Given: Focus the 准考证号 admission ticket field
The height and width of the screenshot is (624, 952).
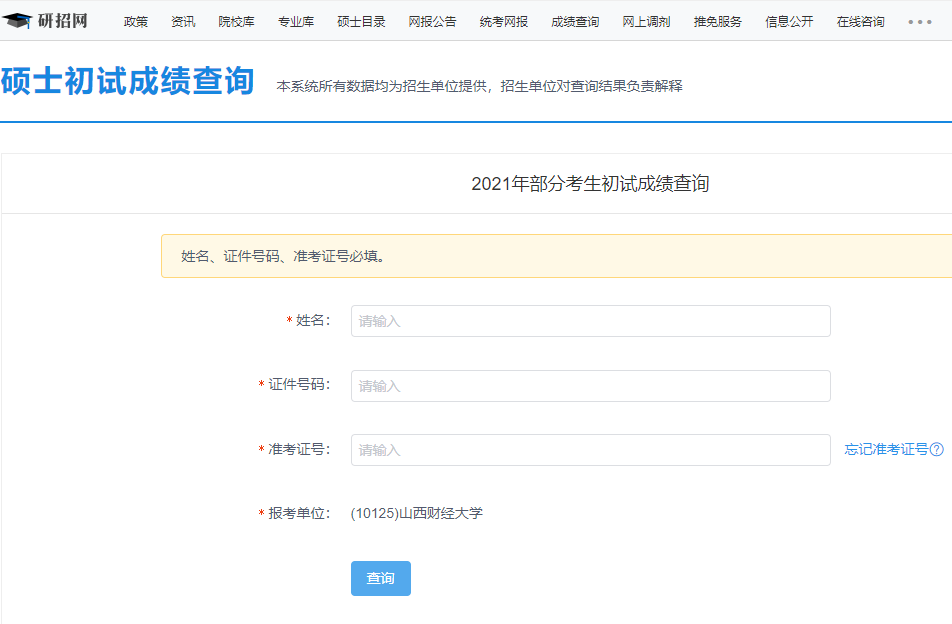Looking at the screenshot, I should click(590, 451).
